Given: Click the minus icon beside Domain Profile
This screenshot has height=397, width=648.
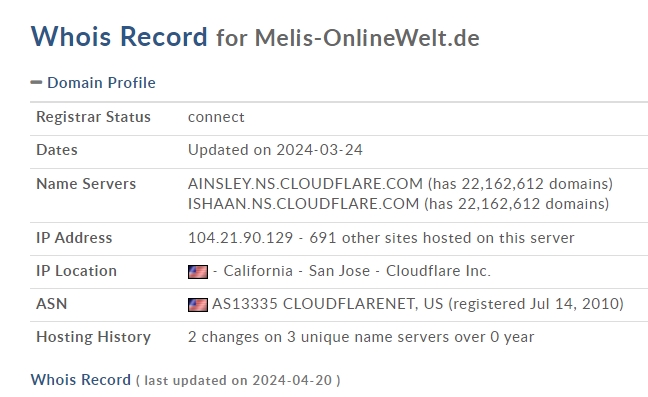Looking at the screenshot, I should tap(36, 83).
